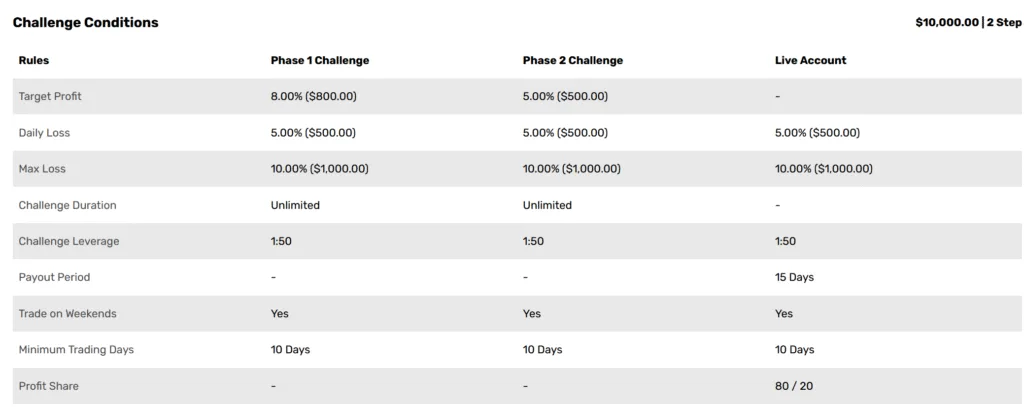This screenshot has width=1024, height=407.
Task: Select the Phase 1 Challenge column header
Action: pos(320,60)
